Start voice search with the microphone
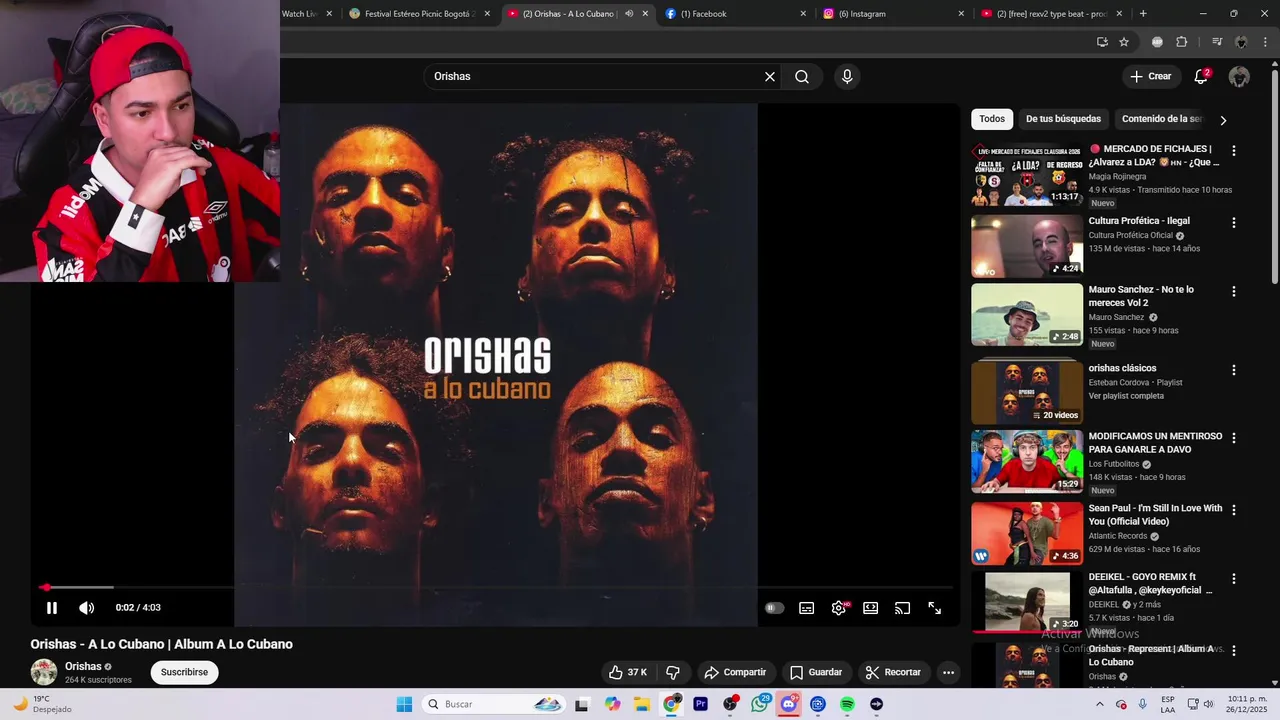Screen dimensions: 1280x720 coord(847,77)
